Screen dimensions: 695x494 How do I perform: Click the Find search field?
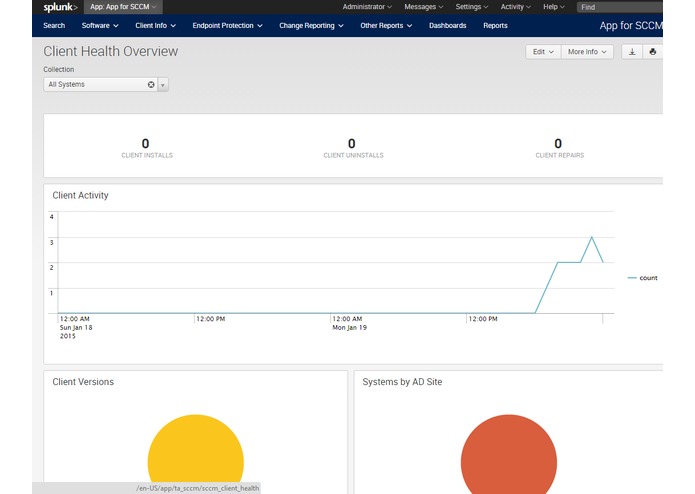point(620,7)
